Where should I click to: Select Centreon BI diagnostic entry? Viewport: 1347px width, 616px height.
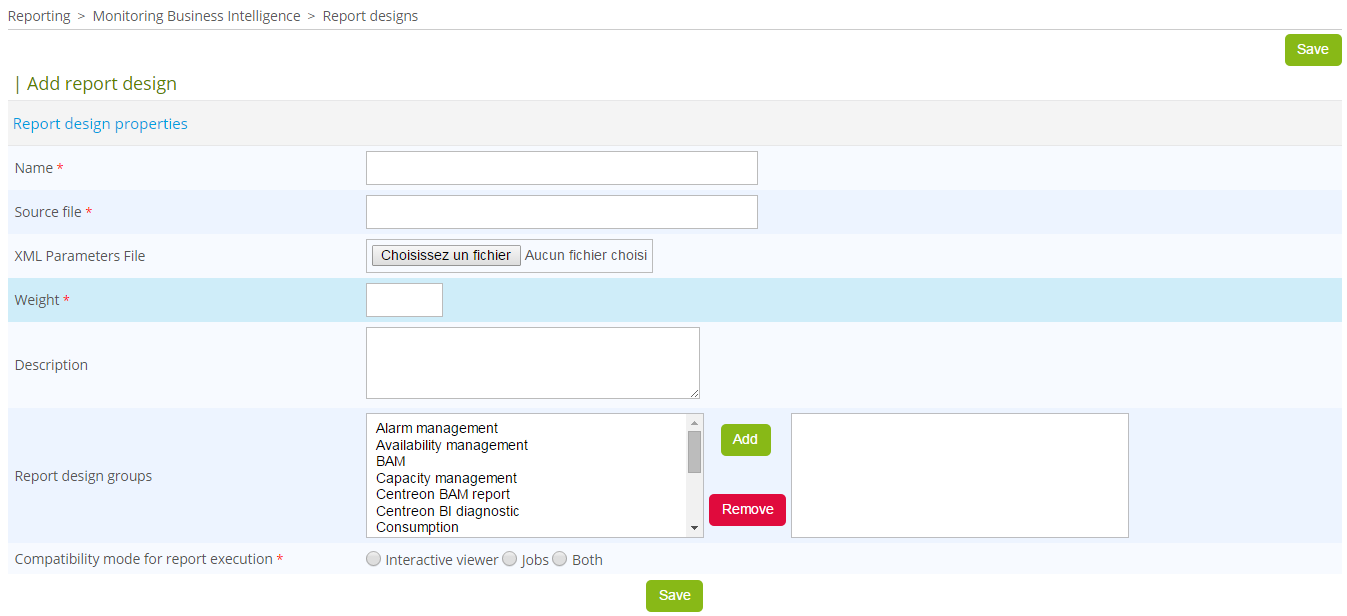tap(447, 511)
